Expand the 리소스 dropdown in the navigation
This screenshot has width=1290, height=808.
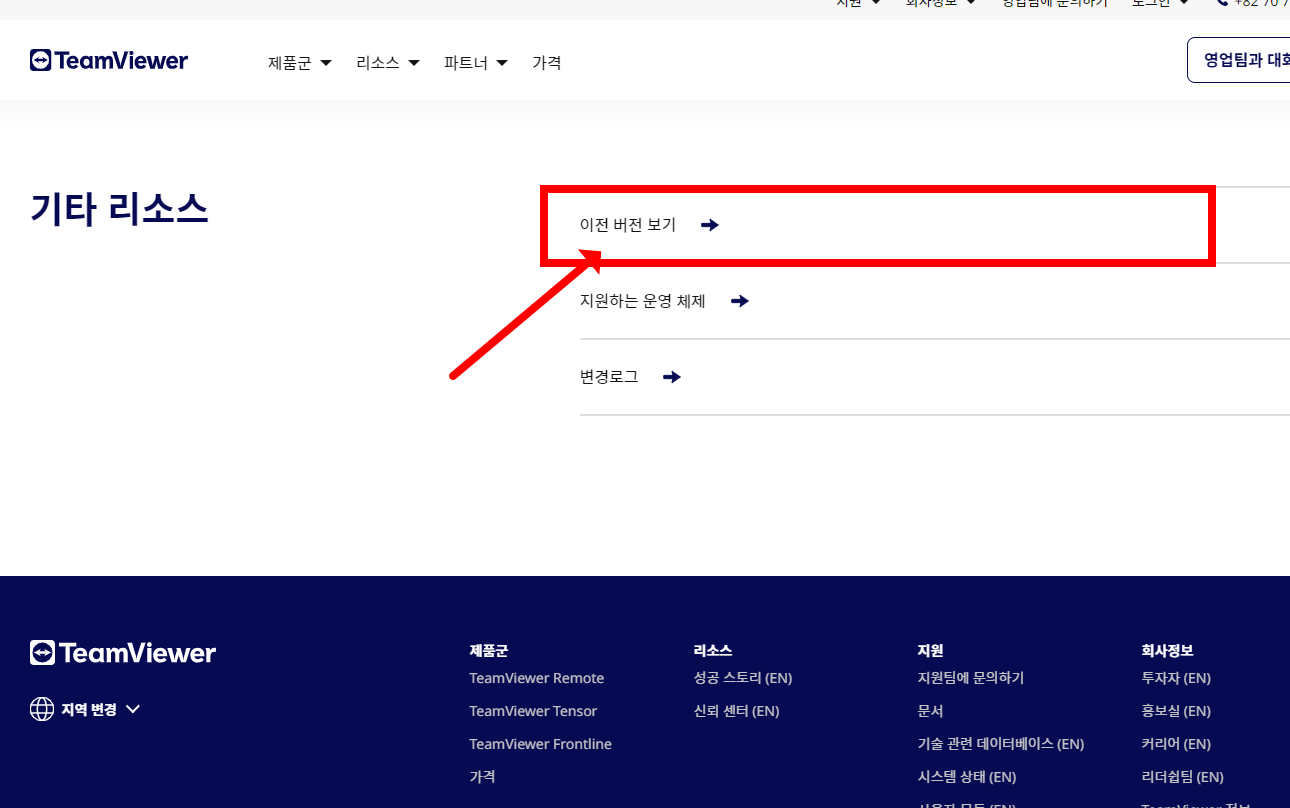[387, 62]
